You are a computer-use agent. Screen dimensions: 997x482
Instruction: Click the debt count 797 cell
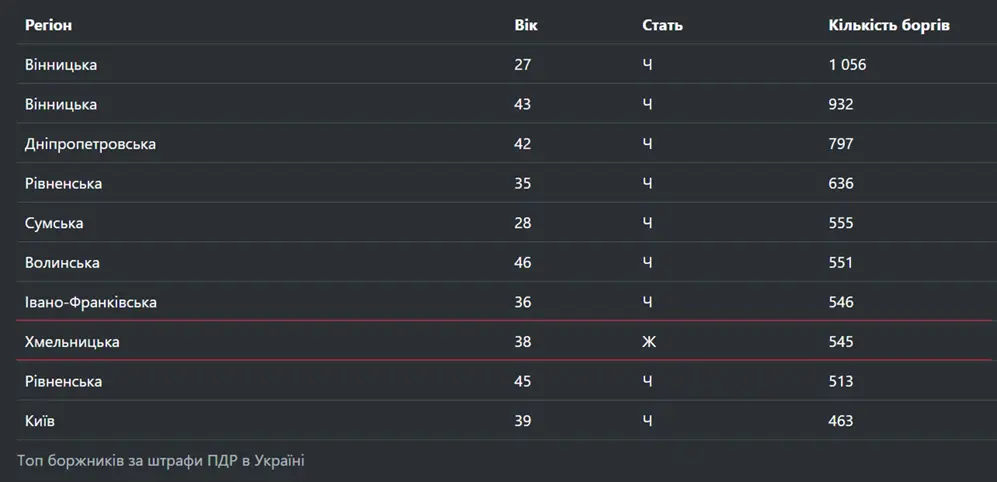pyautogui.click(x=841, y=144)
